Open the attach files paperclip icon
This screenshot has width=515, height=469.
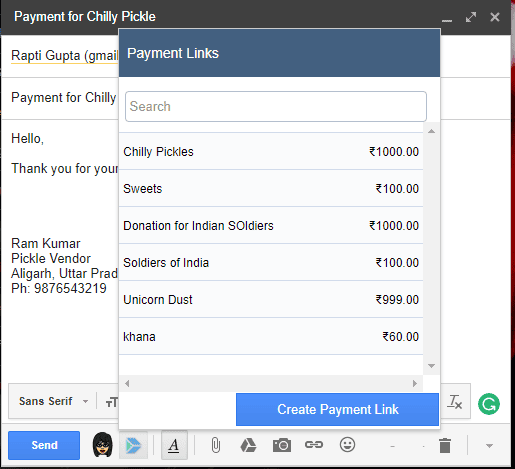(216, 445)
